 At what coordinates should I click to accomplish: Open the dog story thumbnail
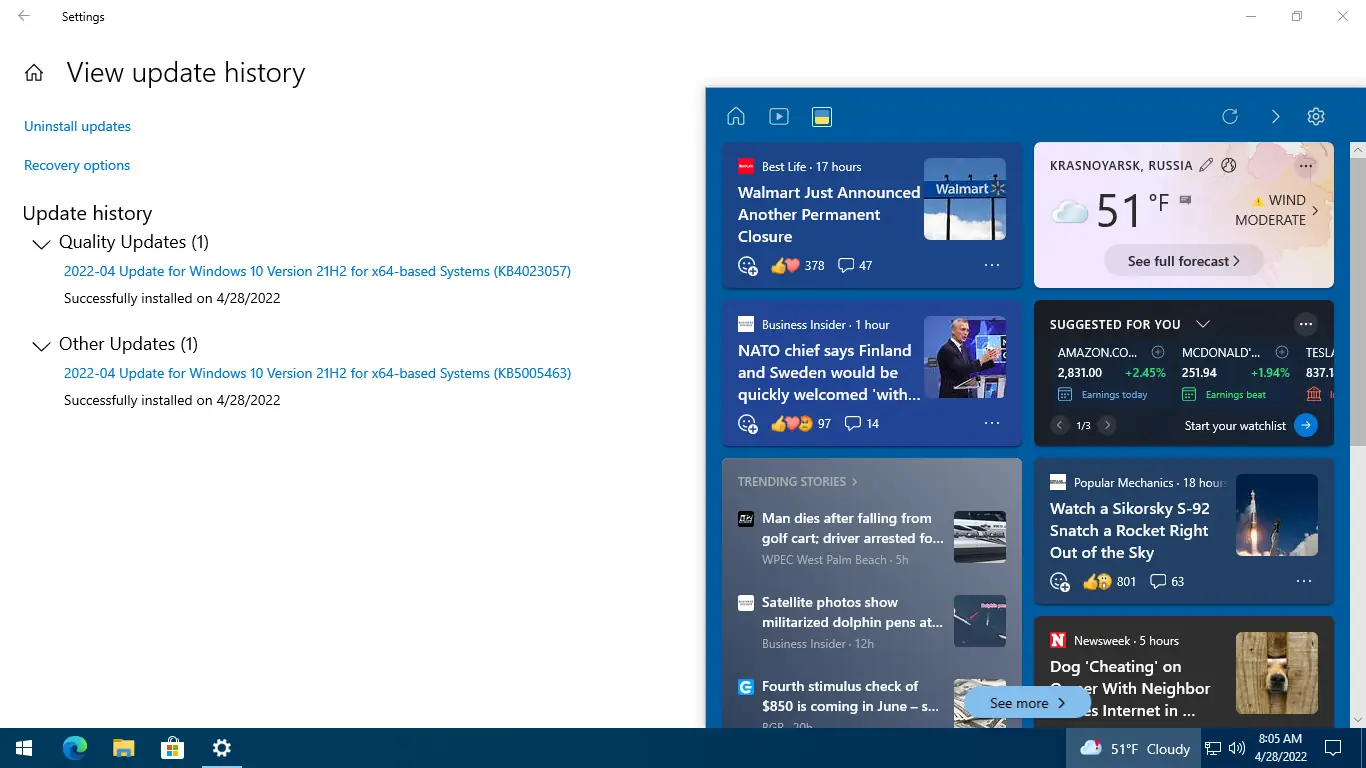click(x=1277, y=673)
